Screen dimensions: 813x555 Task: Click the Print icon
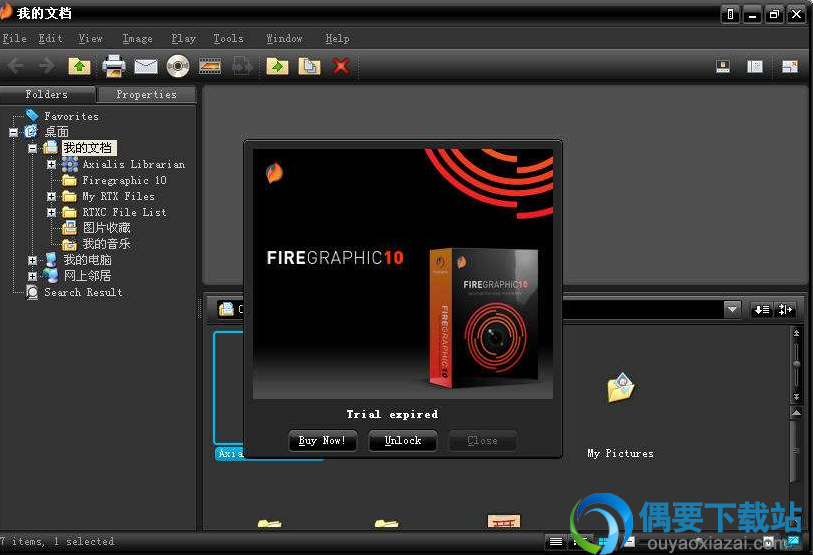coord(114,66)
